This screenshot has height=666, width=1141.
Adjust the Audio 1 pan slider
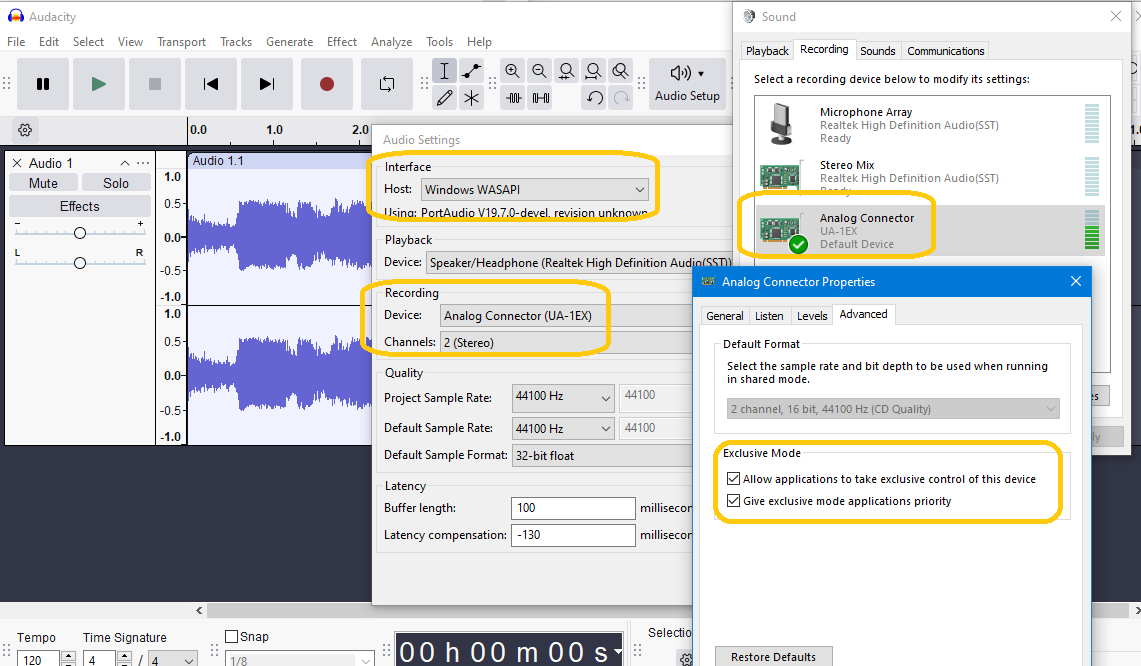(80, 263)
